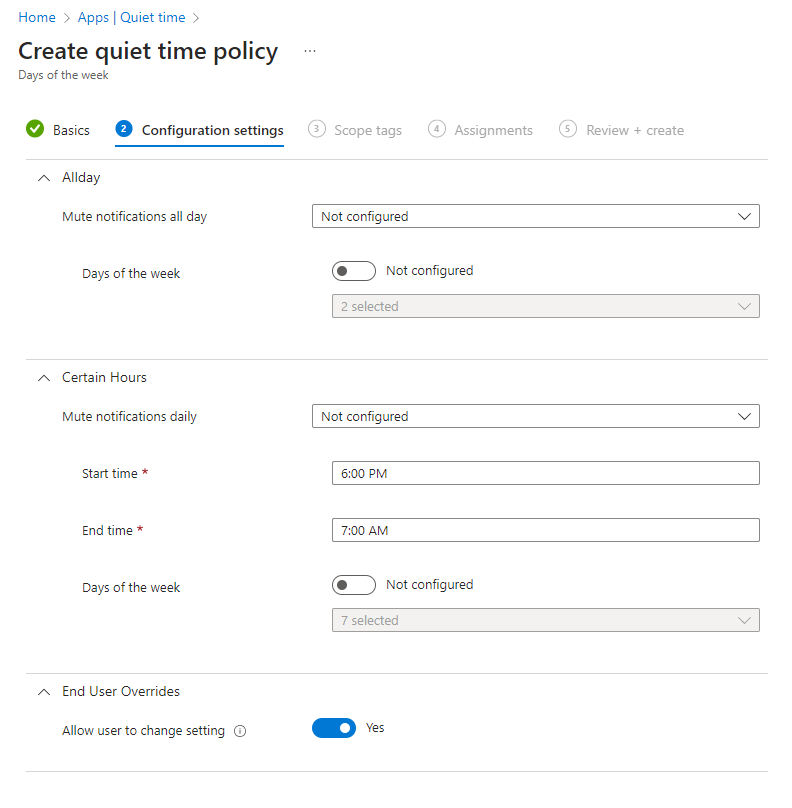Click the Home breadcrumb link
The image size is (792, 808).
coord(37,17)
